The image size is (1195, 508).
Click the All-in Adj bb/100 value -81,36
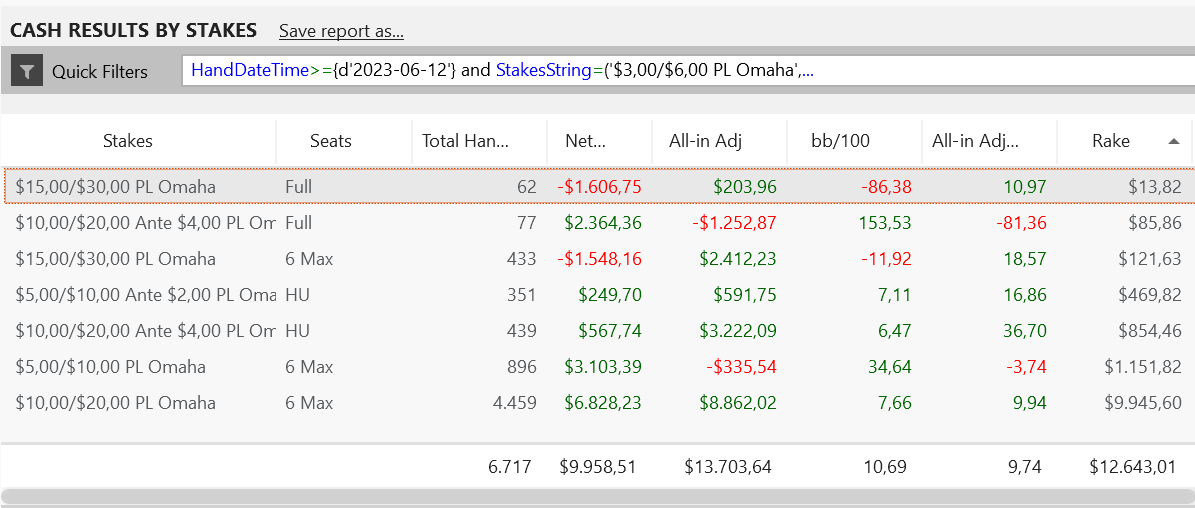[x=1021, y=222]
